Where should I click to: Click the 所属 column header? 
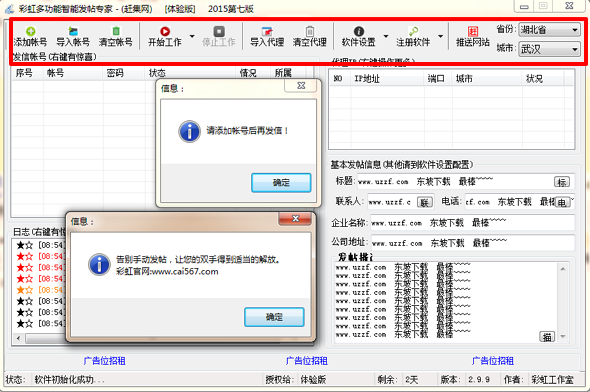289,73
